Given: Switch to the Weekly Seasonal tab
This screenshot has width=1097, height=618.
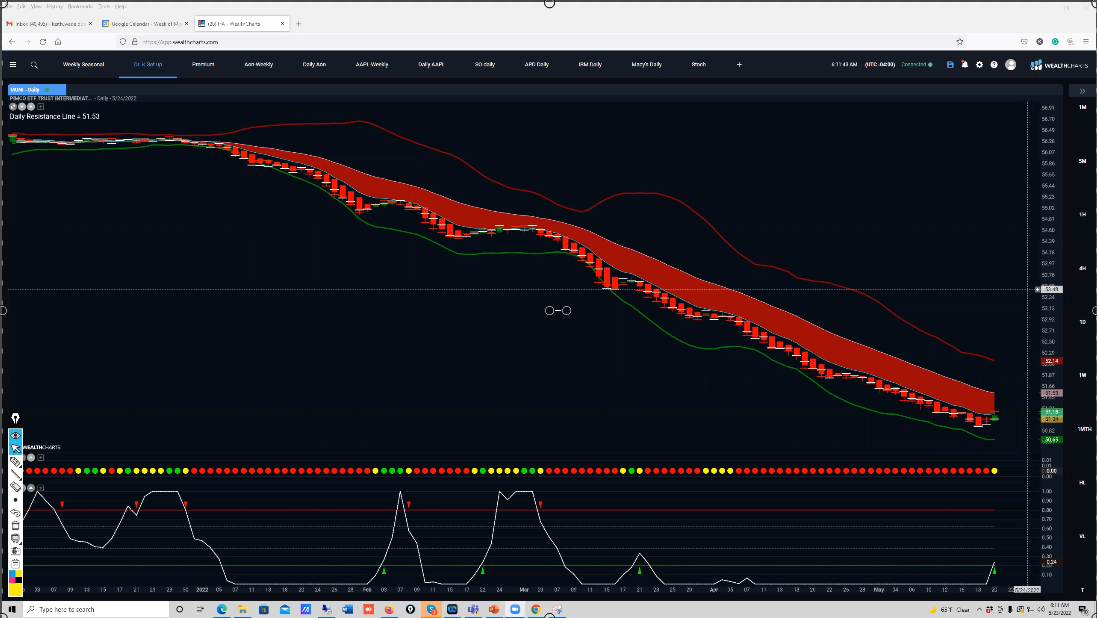Looking at the screenshot, I should tap(83, 64).
